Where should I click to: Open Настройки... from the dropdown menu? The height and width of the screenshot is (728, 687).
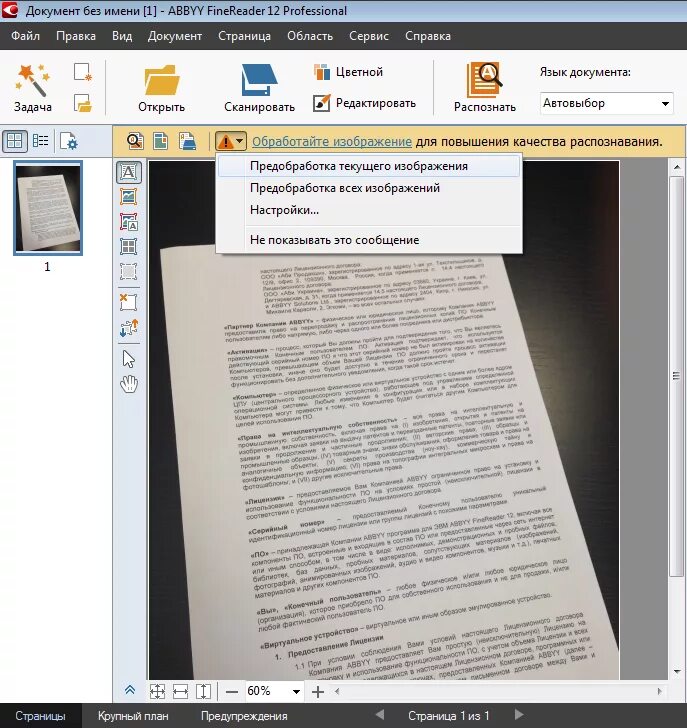[369, 210]
